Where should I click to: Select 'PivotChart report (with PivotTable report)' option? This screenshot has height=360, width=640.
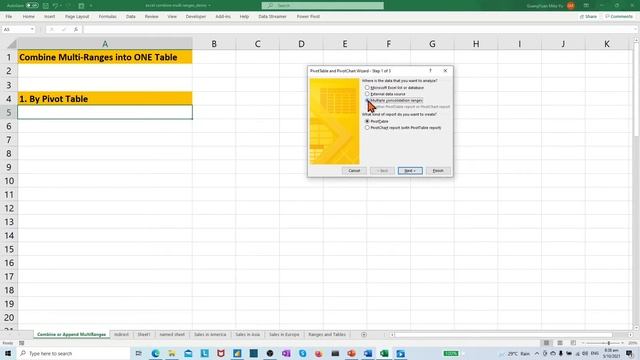[x=367, y=128]
